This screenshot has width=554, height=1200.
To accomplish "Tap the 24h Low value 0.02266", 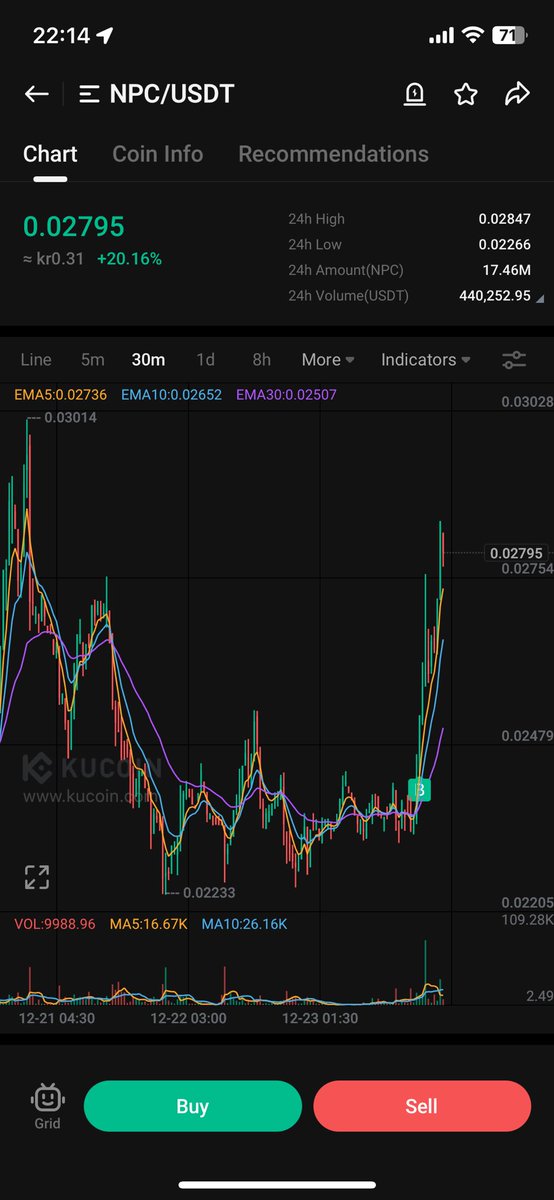I will click(504, 245).
